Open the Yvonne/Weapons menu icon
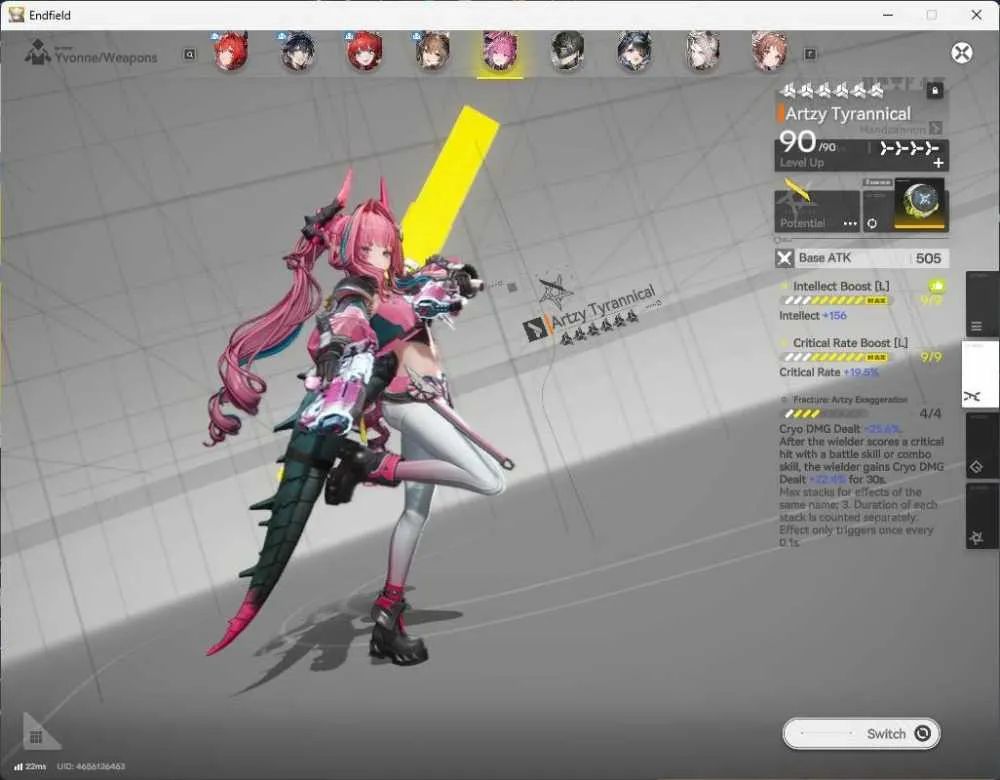 click(38, 52)
